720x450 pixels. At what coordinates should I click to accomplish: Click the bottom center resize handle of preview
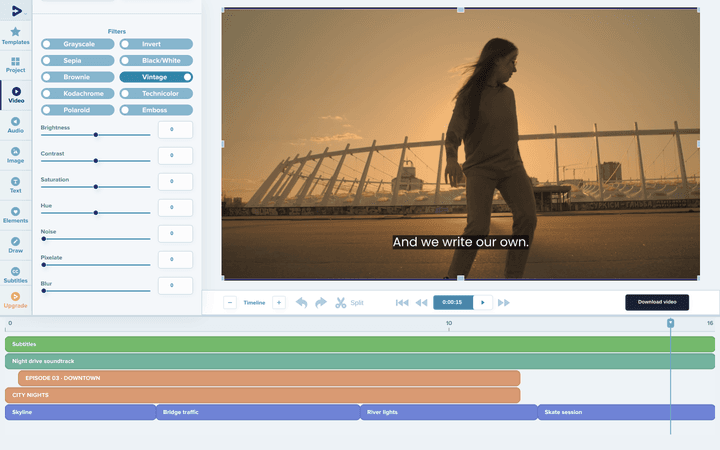(461, 278)
